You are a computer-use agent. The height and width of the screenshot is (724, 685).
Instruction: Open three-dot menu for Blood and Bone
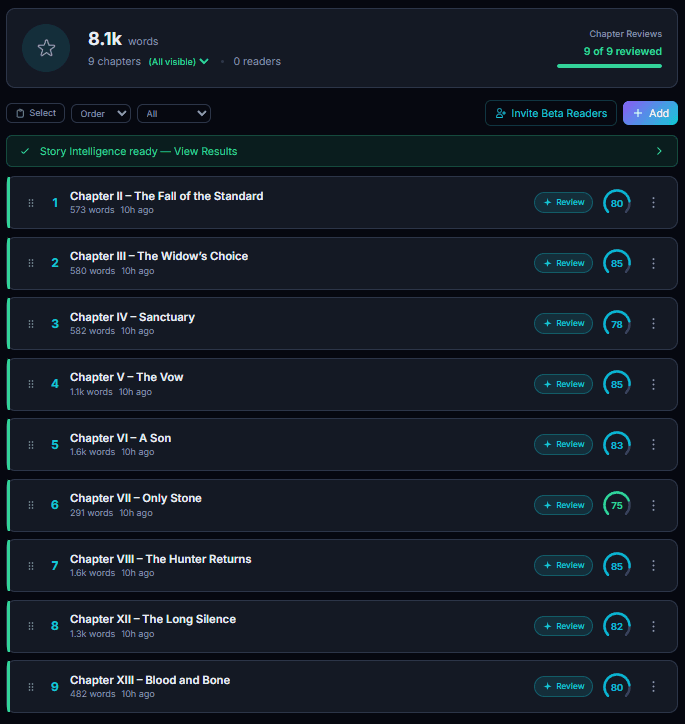click(653, 686)
